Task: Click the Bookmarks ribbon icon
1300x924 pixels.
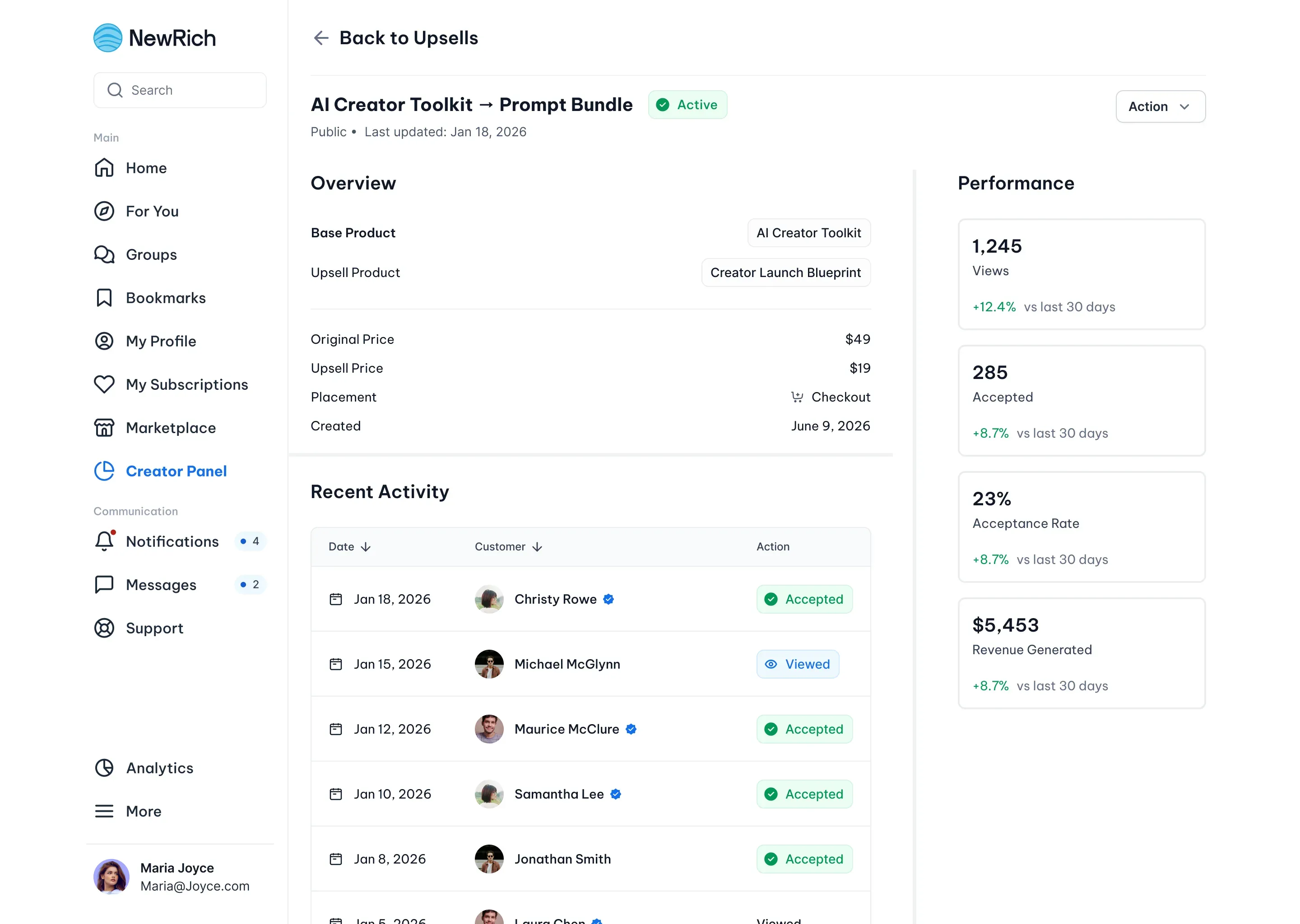Action: pos(104,298)
